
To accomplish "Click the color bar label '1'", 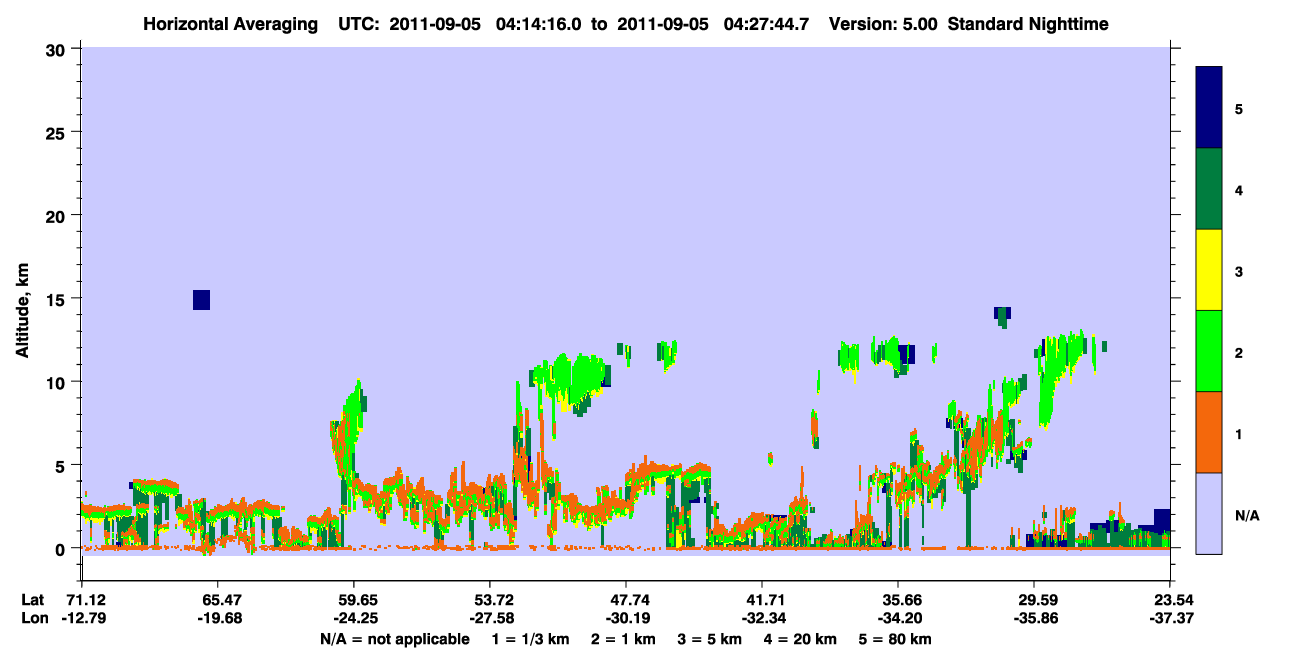I will point(1239,433).
